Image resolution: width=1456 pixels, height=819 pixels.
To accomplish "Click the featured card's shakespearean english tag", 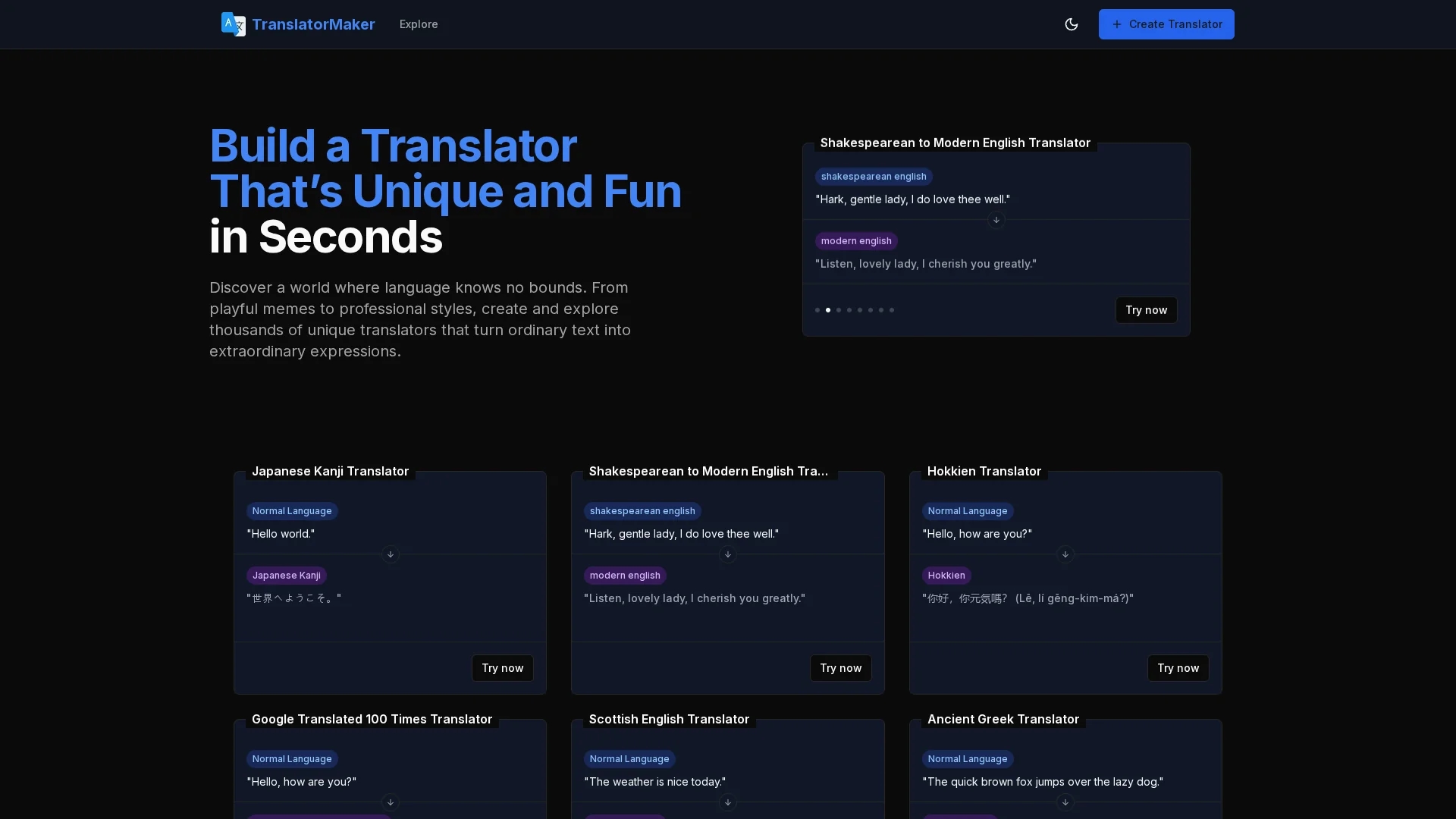I will (874, 177).
